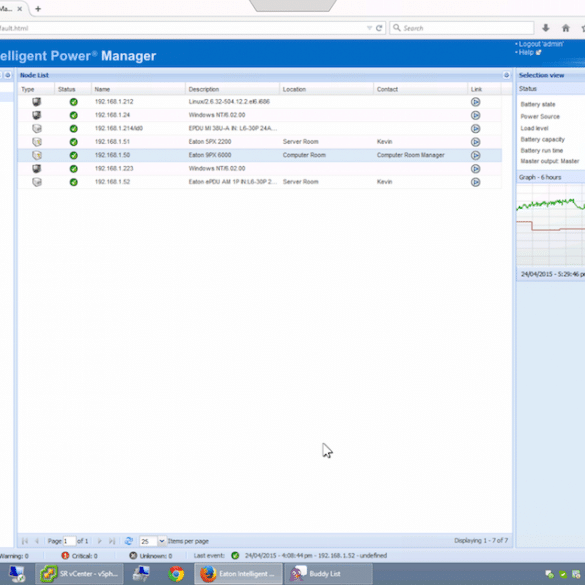
Task: Sort by Contact column header
Action: 420,89
